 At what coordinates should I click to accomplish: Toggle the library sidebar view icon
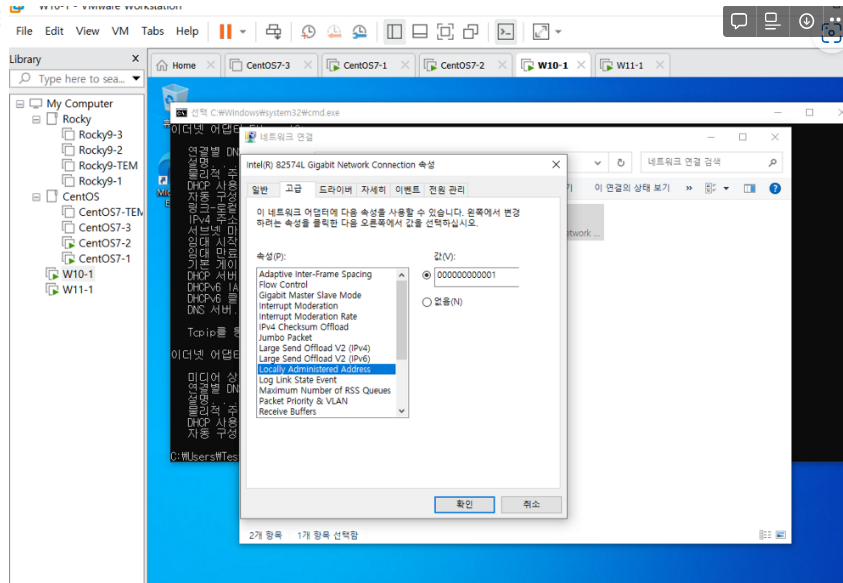click(394, 32)
